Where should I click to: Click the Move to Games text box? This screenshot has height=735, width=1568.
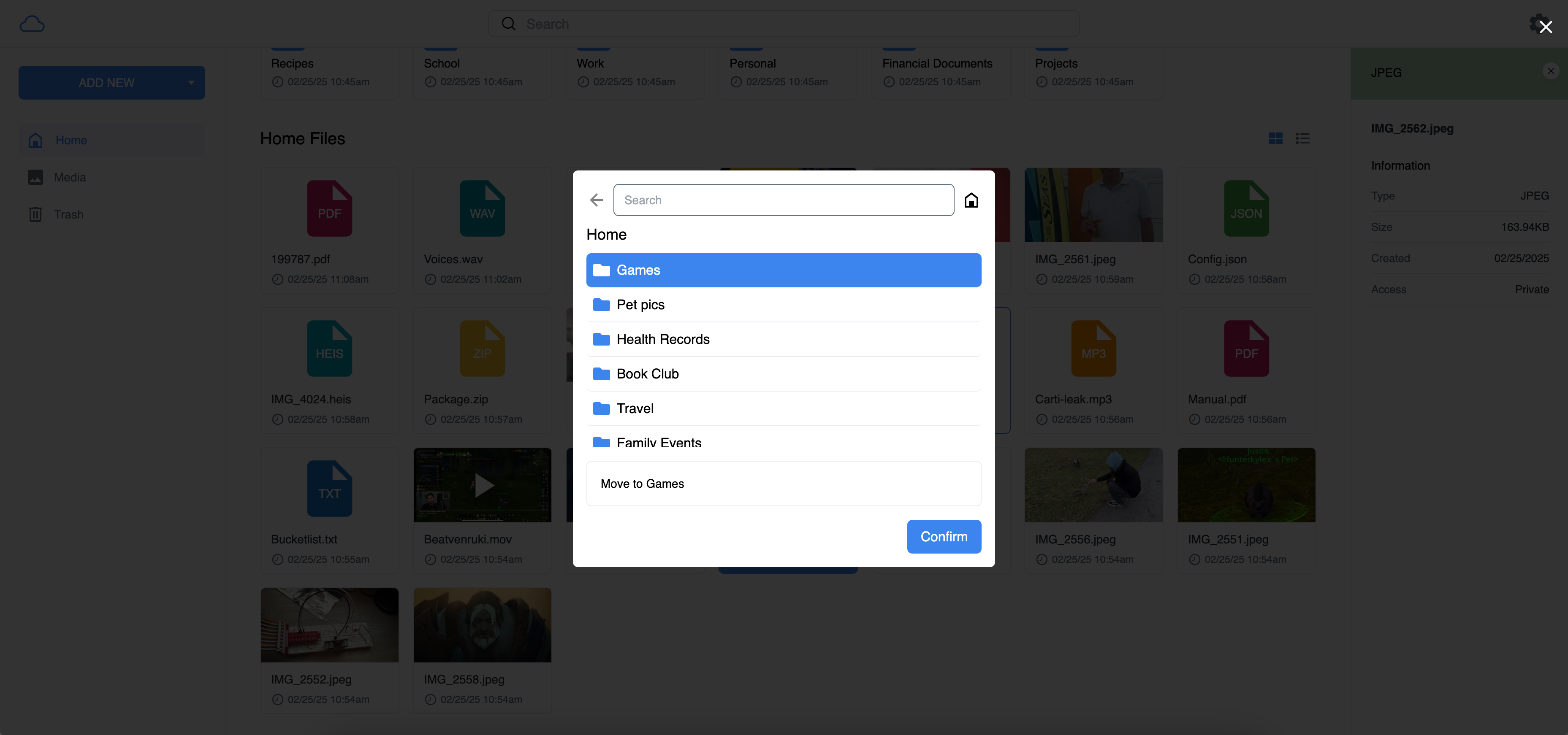click(784, 484)
